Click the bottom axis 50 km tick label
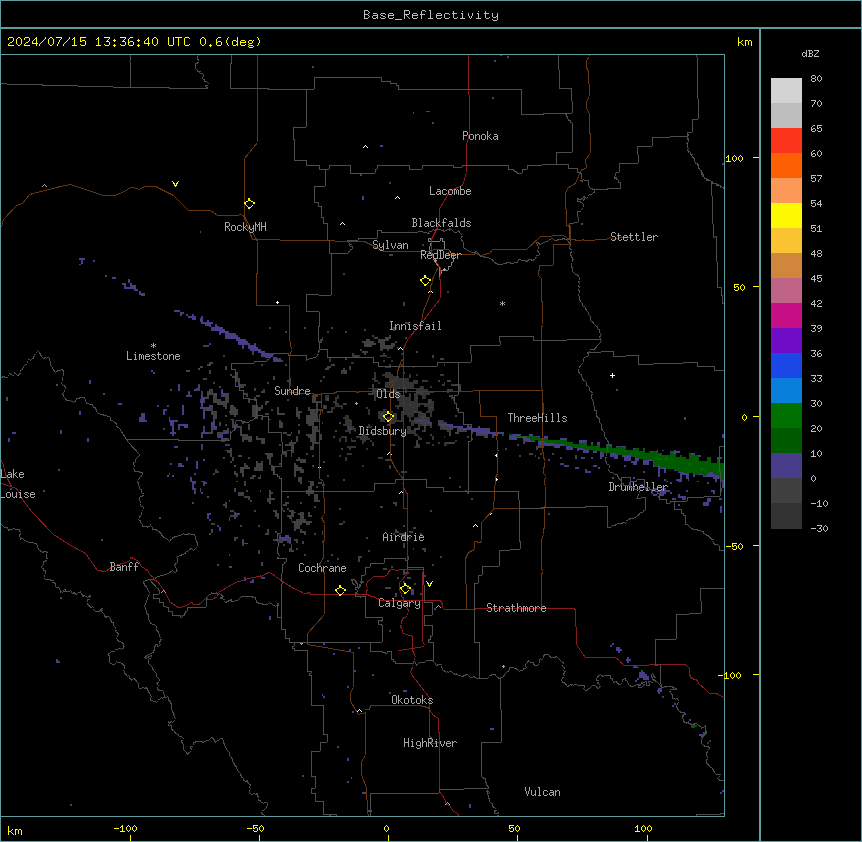 [x=514, y=828]
